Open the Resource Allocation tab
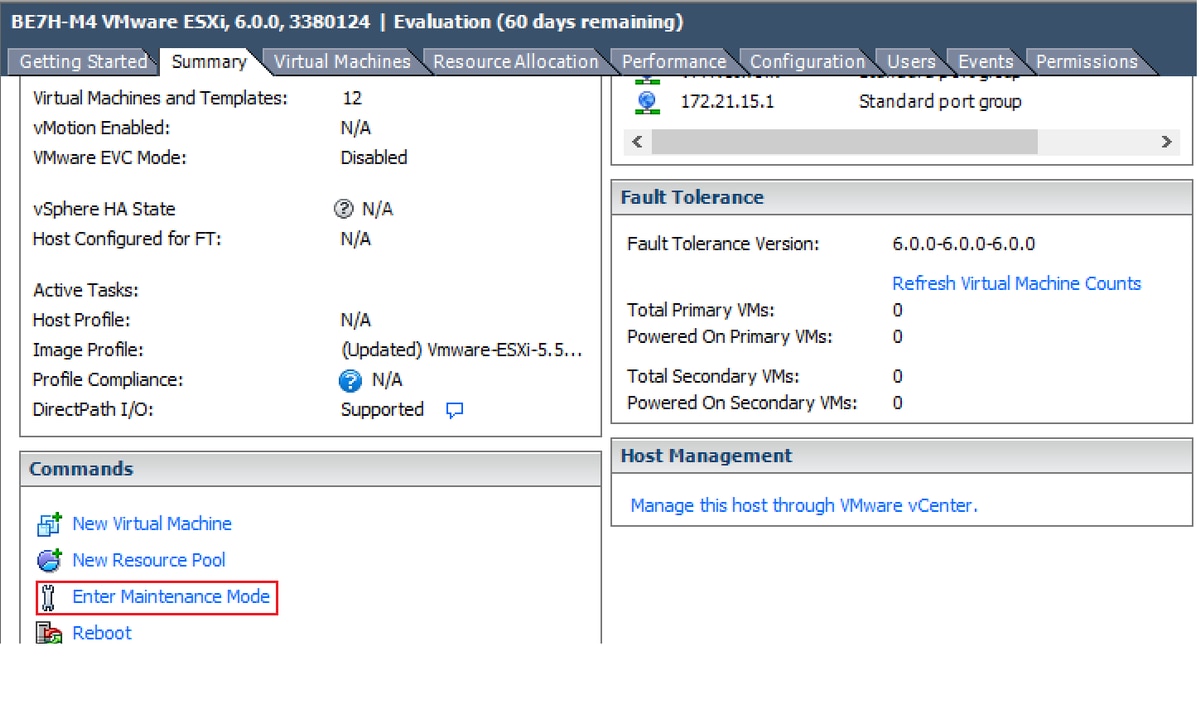1200x707 pixels. click(515, 62)
